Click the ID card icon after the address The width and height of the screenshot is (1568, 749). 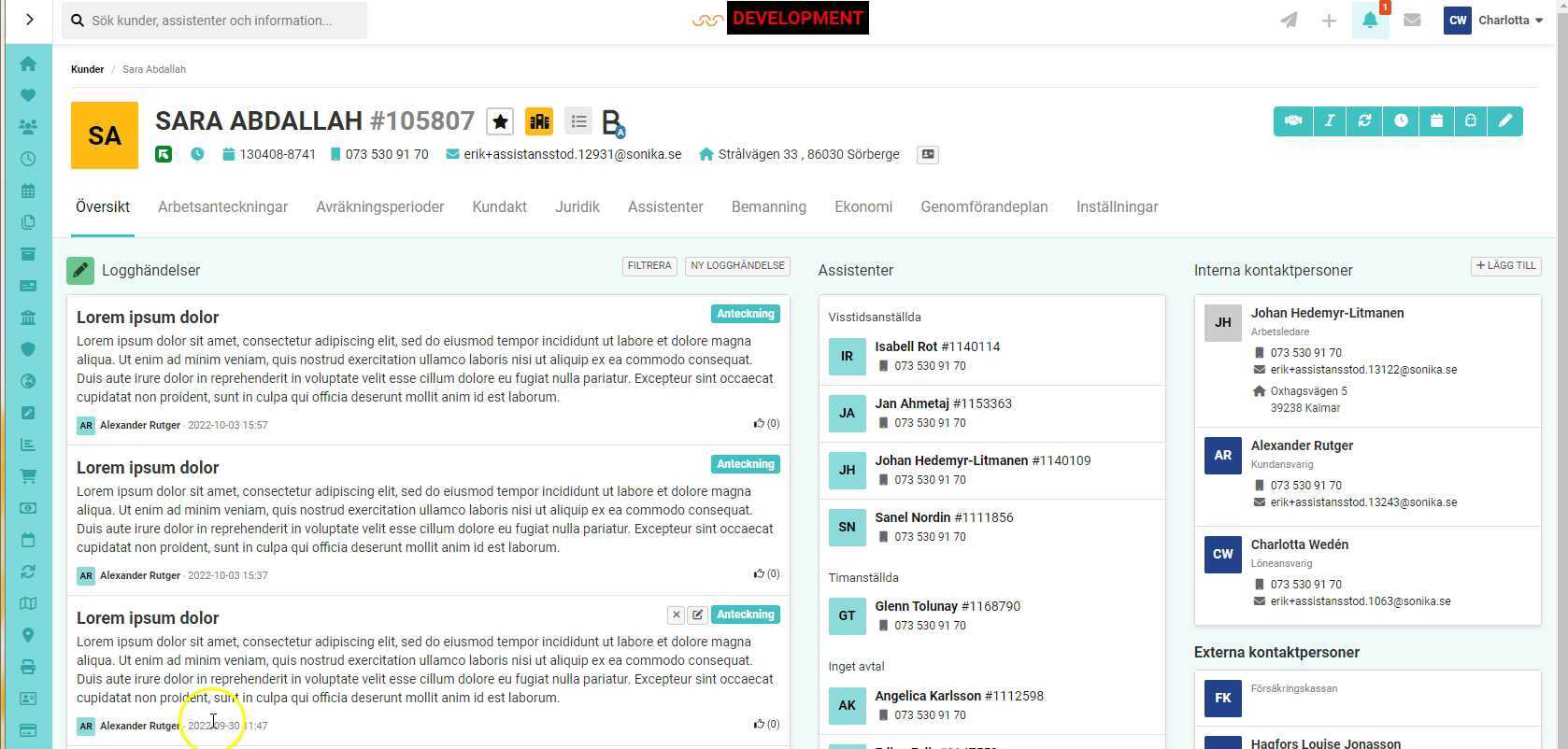coord(928,155)
